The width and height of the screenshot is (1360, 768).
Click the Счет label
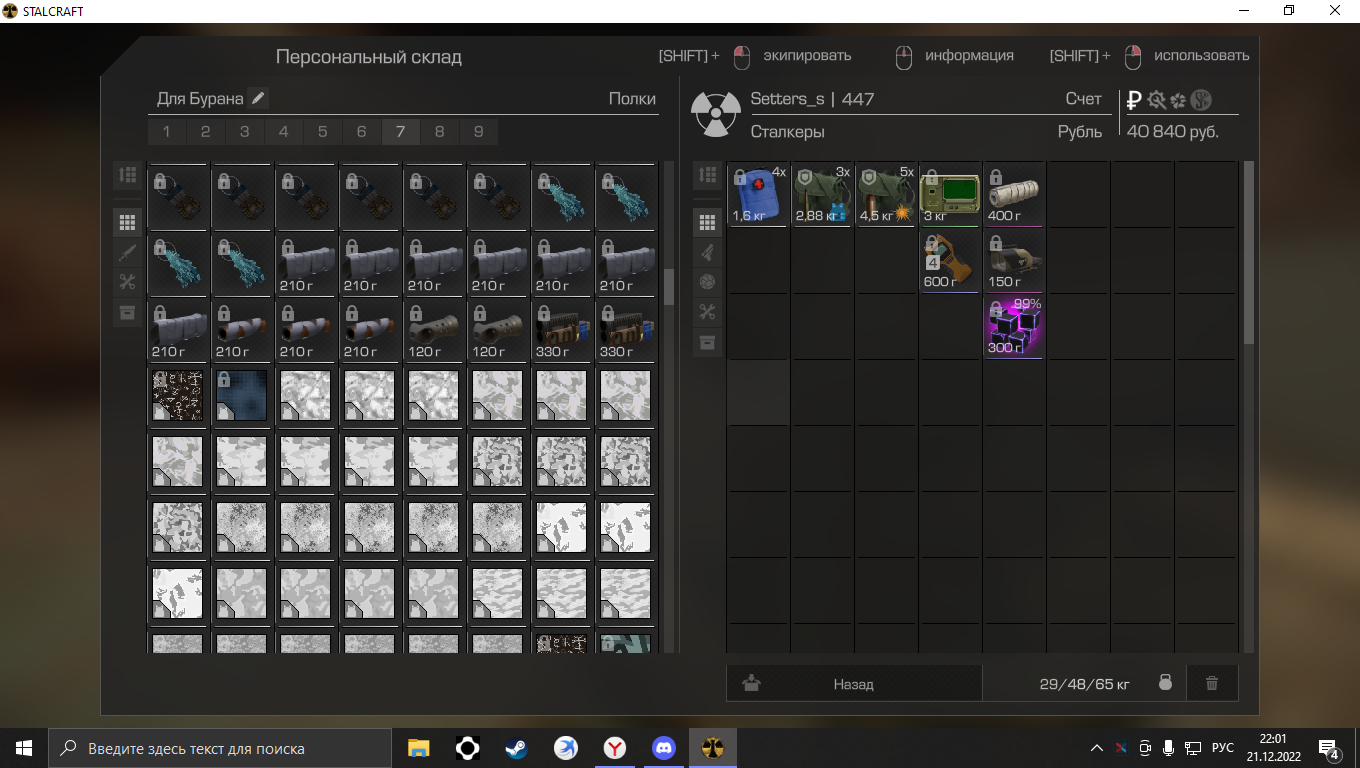1083,99
